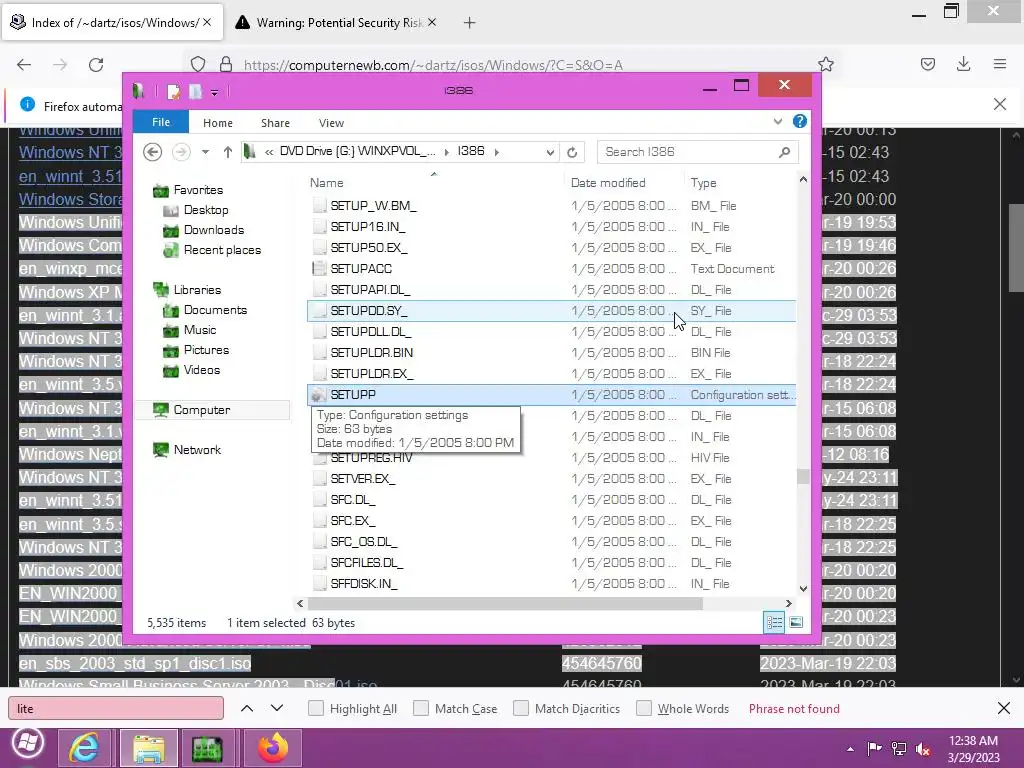1024x768 pixels.
Task: Open Recent places in Favorites
Action: pos(222,250)
